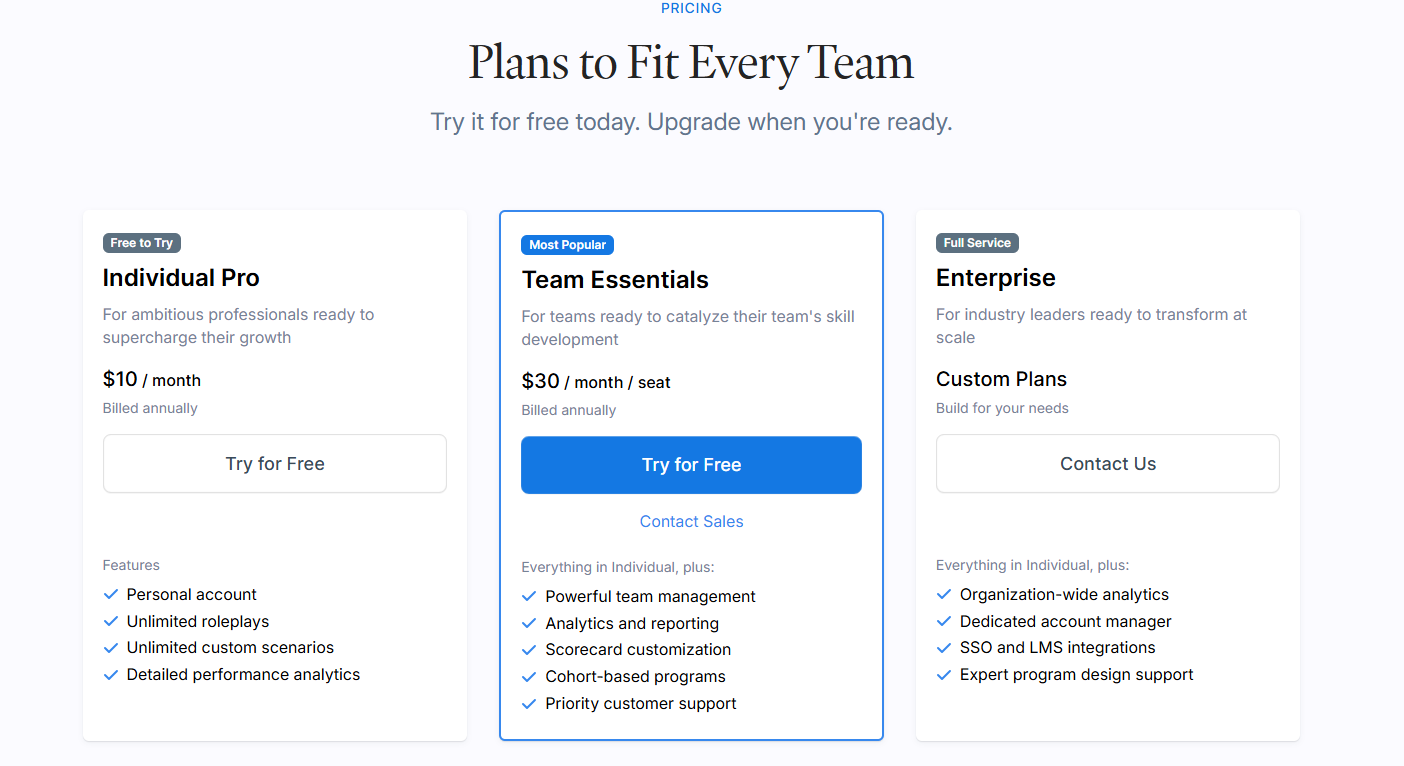Click the checkmark next to Scorecard customization

[x=530, y=650]
